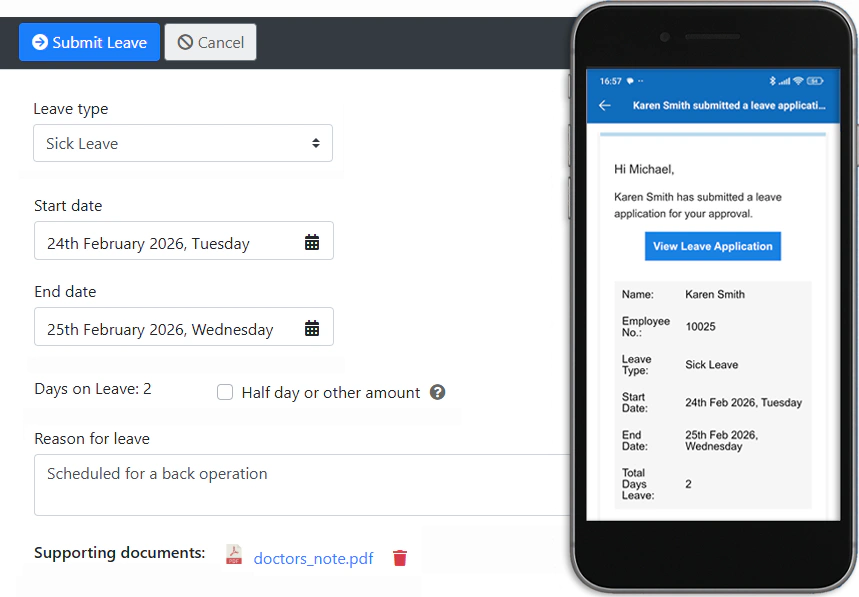Tap the battery indicator on the phone
This screenshot has width=859, height=597.
(x=814, y=80)
